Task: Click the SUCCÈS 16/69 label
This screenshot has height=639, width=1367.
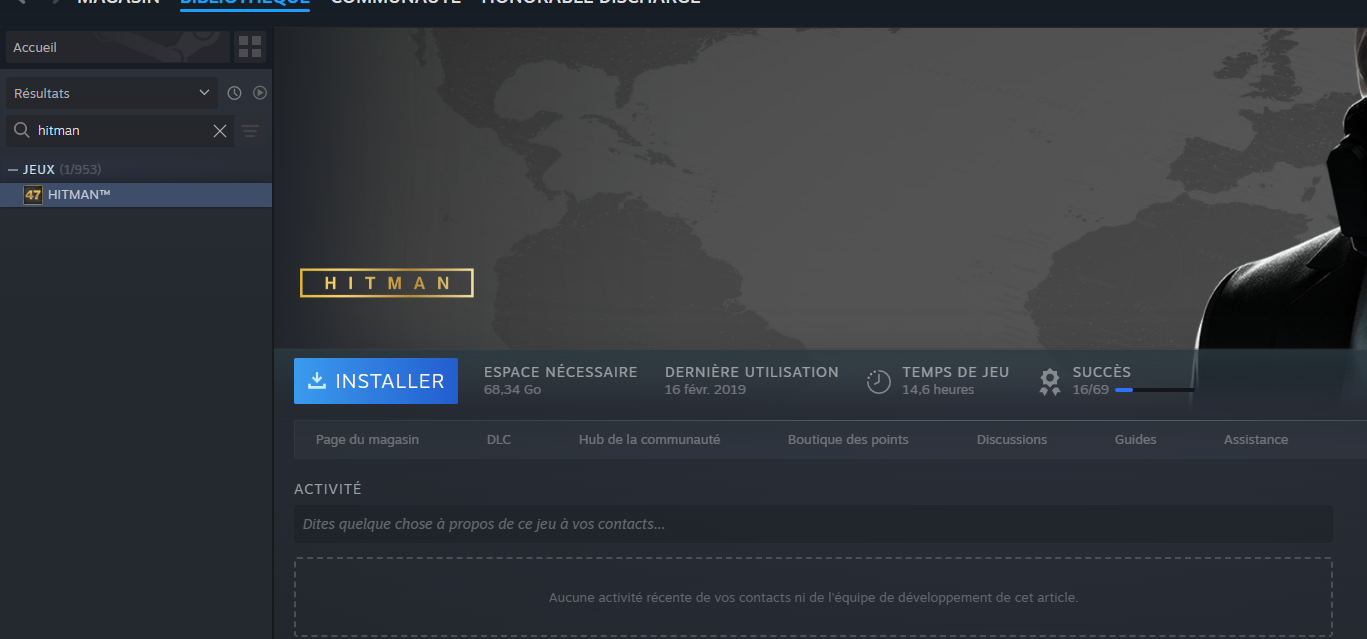Action: coord(1101,380)
